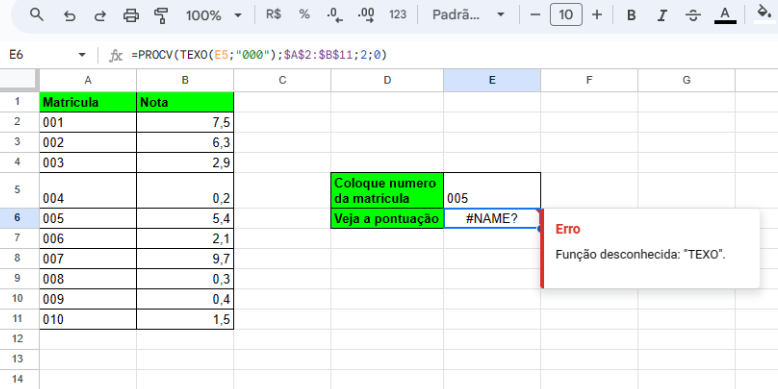The height and width of the screenshot is (389, 778).
Task: Select column C header
Action: (x=282, y=80)
